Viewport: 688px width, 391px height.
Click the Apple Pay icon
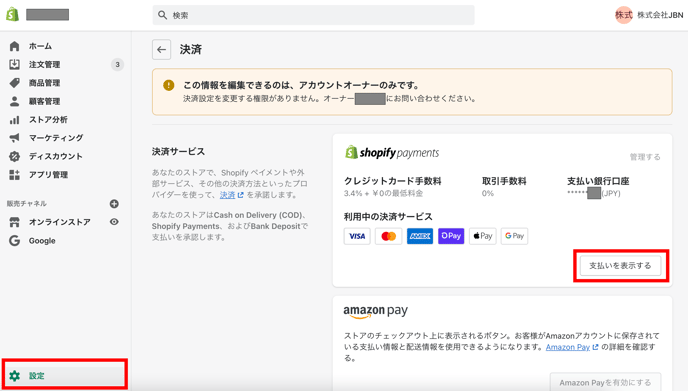tap(483, 236)
